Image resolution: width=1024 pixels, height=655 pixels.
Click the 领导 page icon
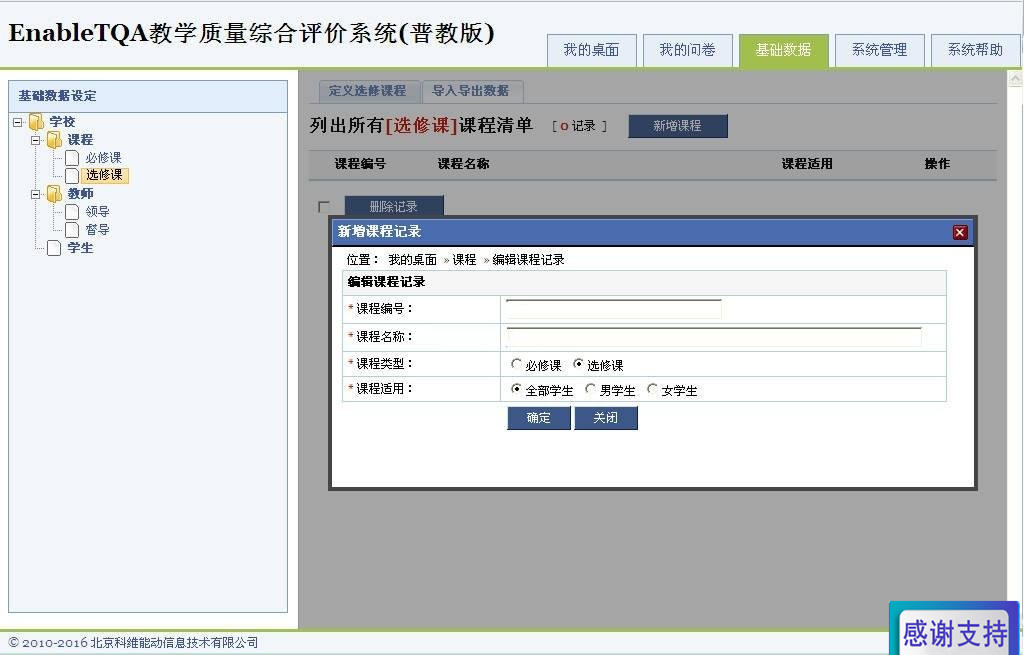point(72,212)
